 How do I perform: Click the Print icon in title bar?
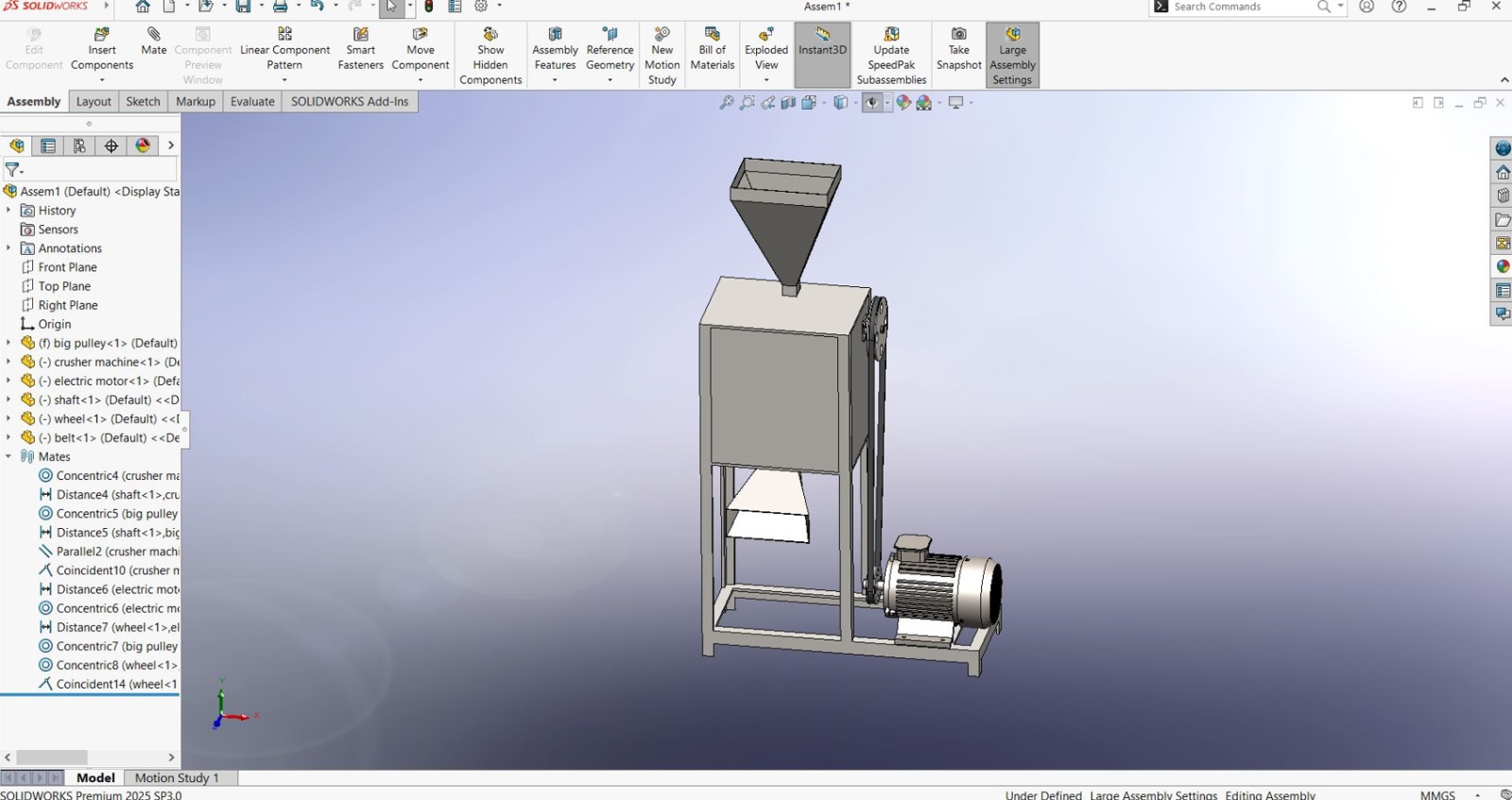[280, 7]
